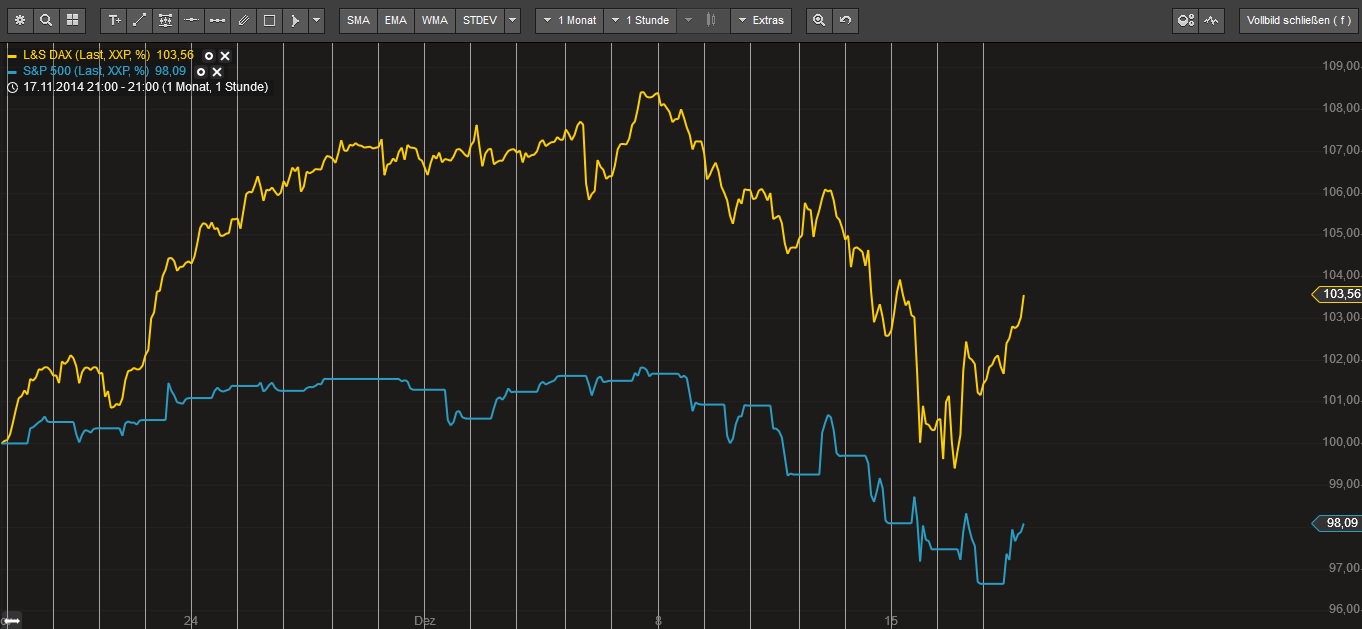Click the 24 date label on time axis
This screenshot has width=1362, height=629.
point(191,621)
